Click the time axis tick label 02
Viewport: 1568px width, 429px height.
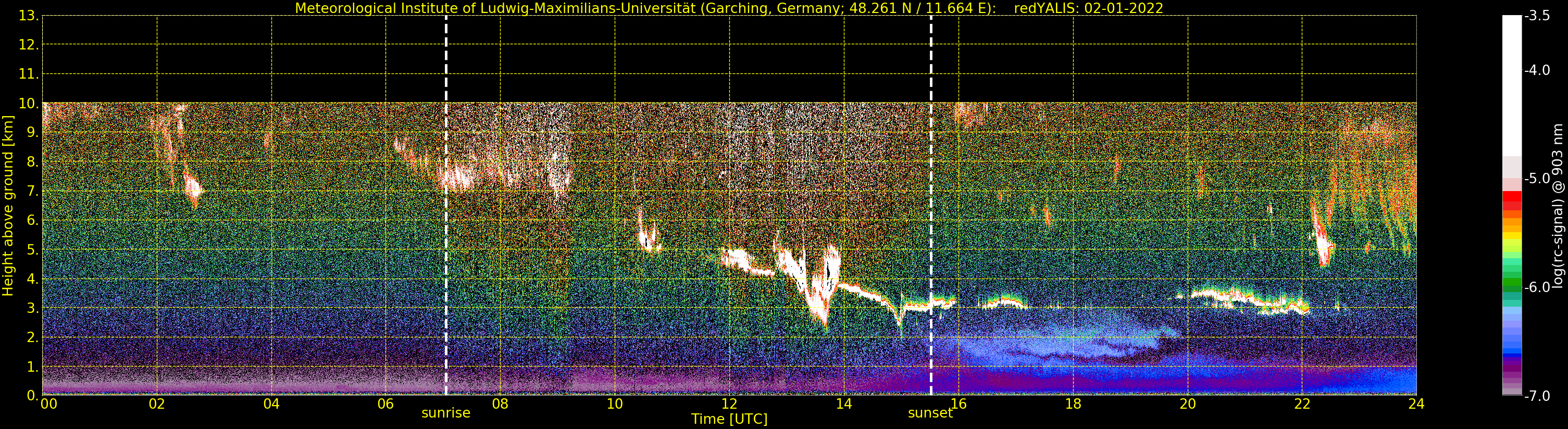tap(157, 404)
